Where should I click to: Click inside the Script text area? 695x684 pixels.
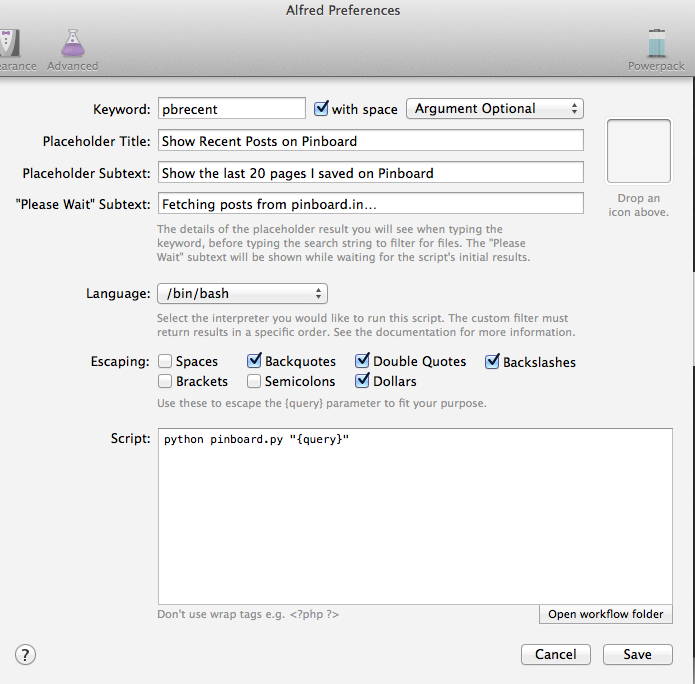(x=415, y=516)
